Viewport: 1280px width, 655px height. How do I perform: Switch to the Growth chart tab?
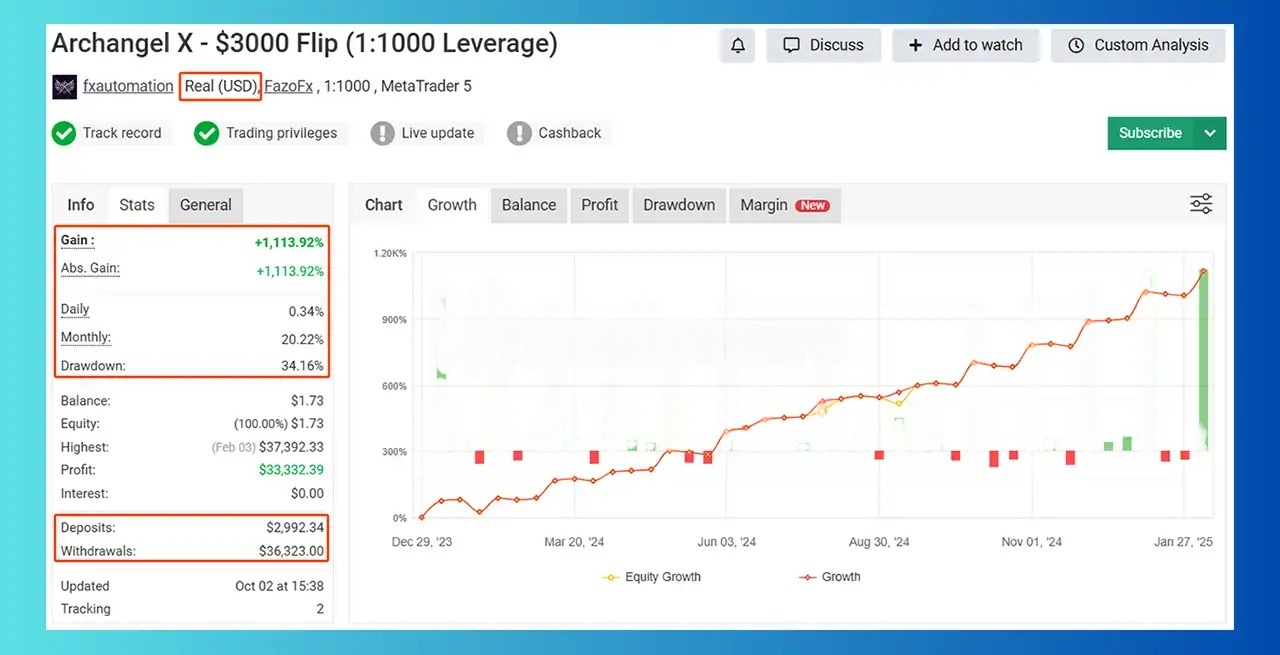(452, 205)
